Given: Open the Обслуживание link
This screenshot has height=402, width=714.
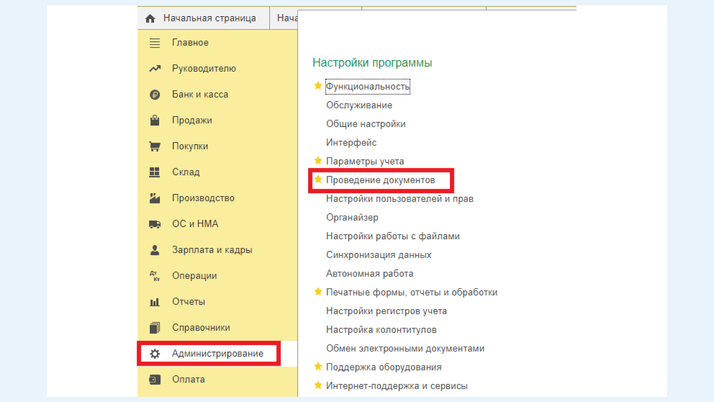Looking at the screenshot, I should [359, 105].
